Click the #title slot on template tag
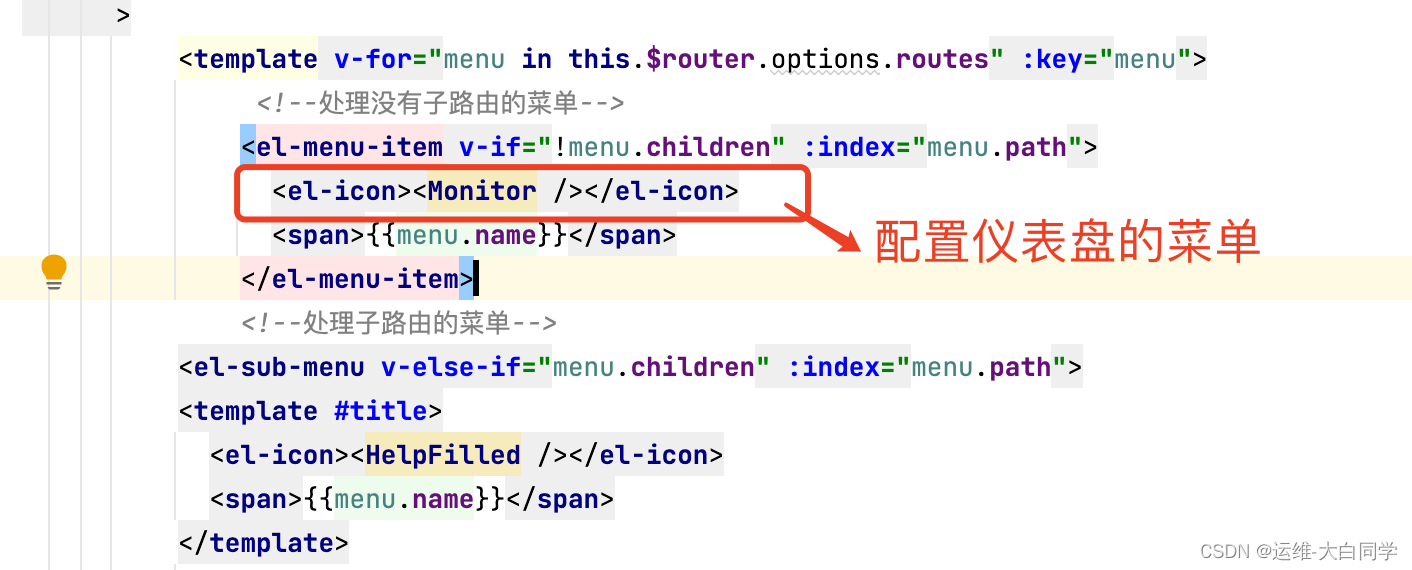This screenshot has width=1412, height=570. pos(380,411)
